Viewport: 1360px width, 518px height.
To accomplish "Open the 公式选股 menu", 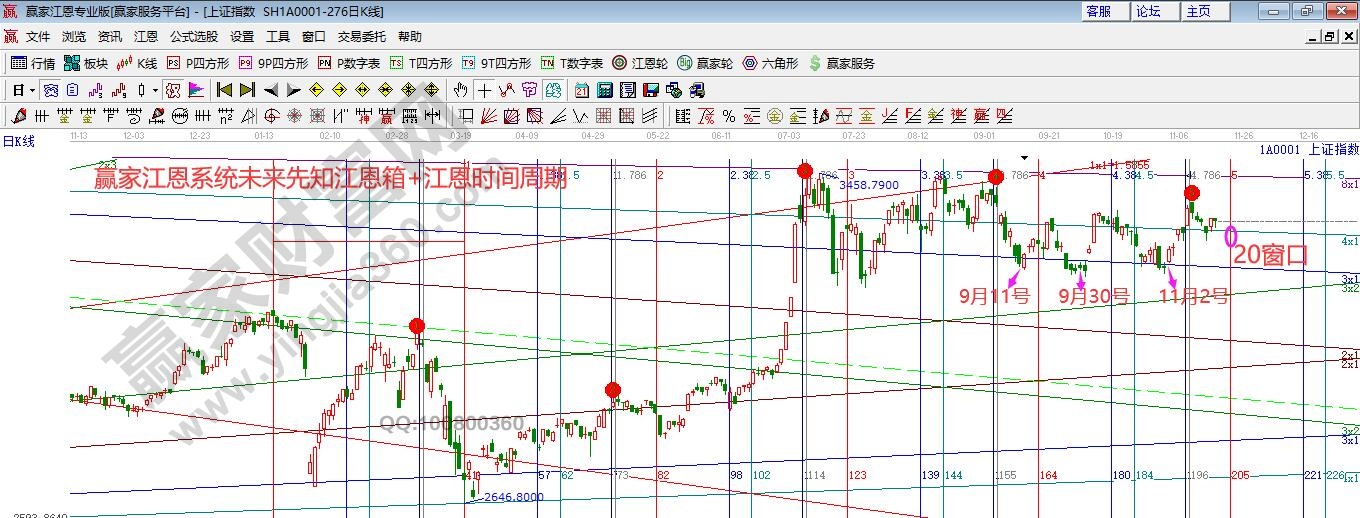I will tap(193, 36).
